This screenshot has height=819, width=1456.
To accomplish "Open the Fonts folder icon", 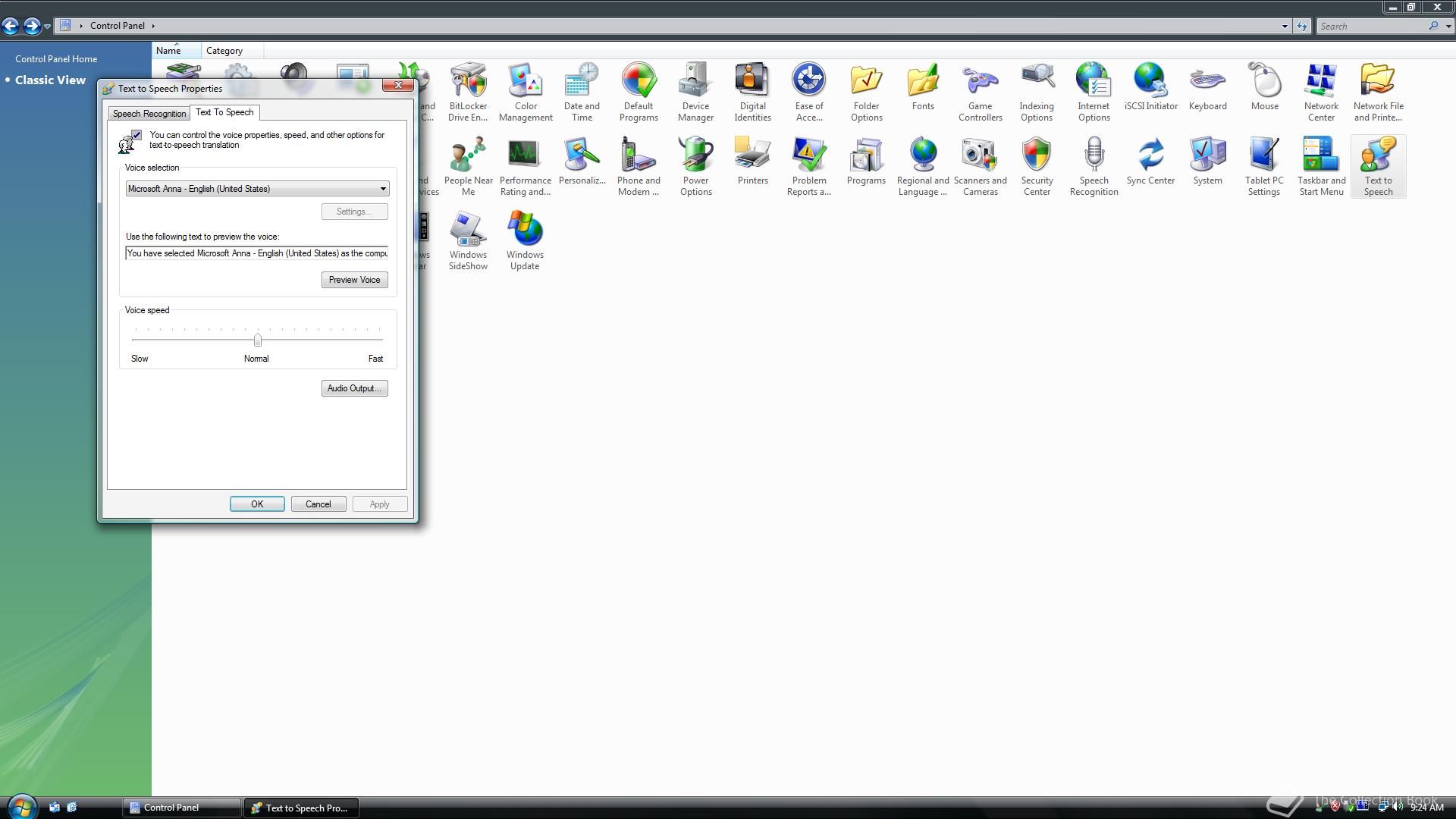I will point(923,86).
